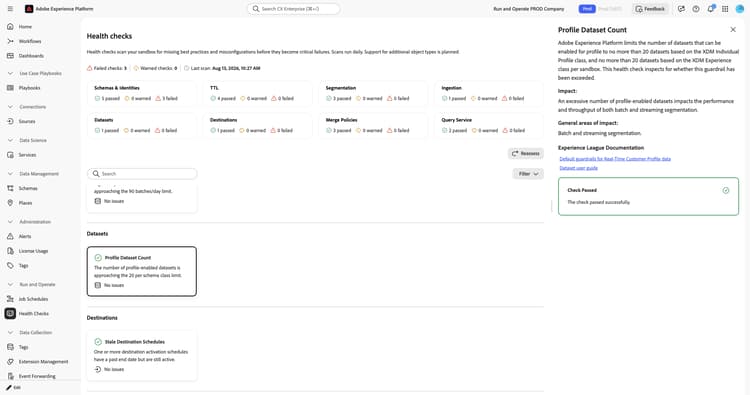
Task: Open the Profile Dataset Count check card
Action: (x=142, y=271)
